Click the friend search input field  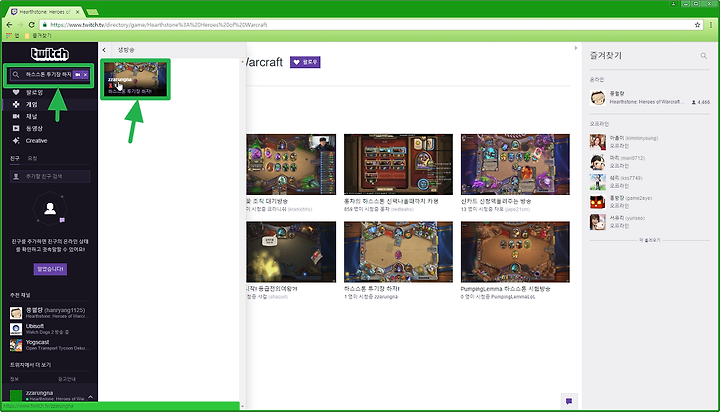pos(50,176)
